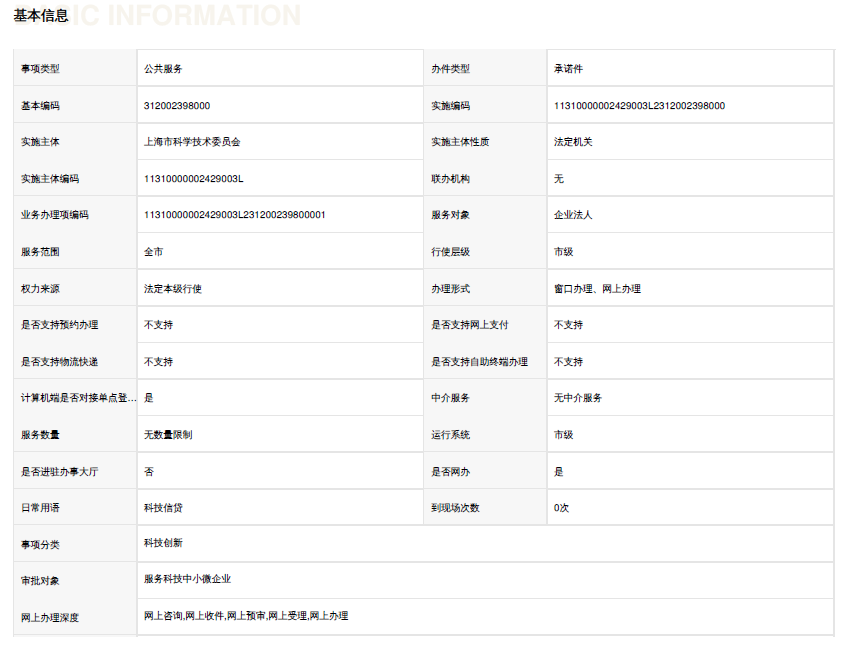
Task: Select the "服务对象" label
Action: tap(450, 215)
